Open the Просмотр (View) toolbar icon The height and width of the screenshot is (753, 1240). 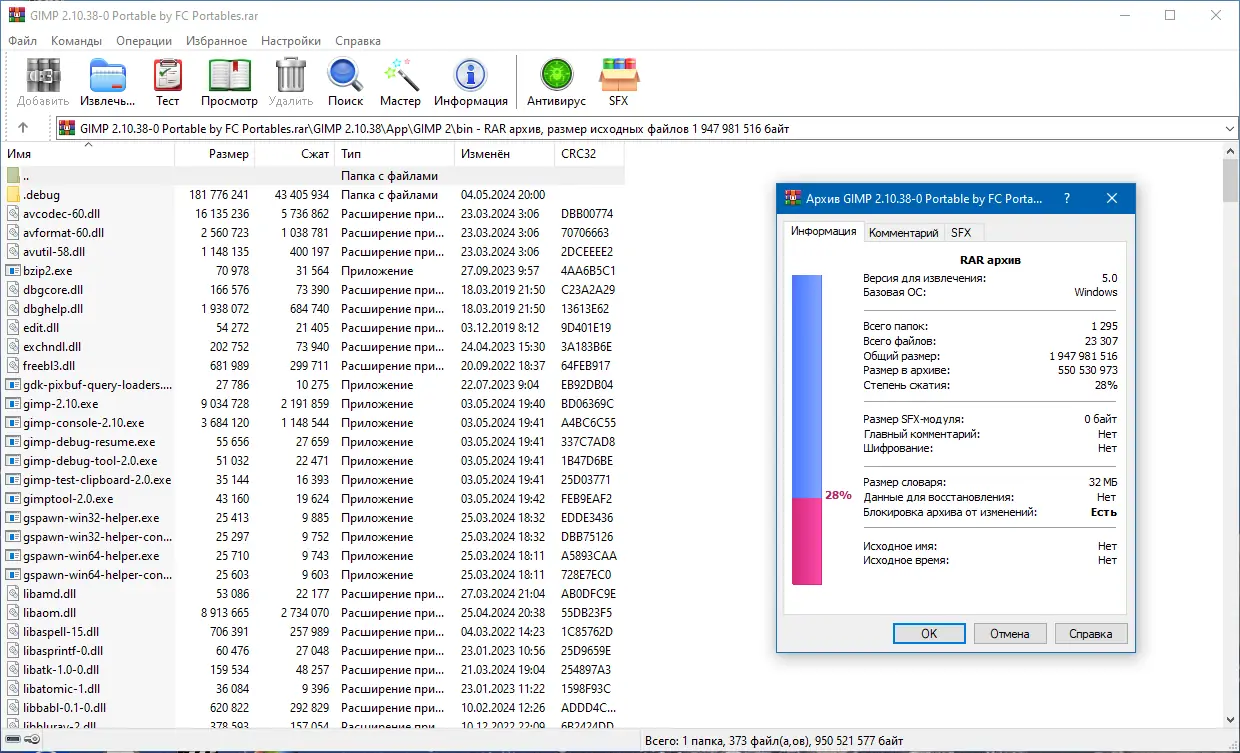pos(229,75)
